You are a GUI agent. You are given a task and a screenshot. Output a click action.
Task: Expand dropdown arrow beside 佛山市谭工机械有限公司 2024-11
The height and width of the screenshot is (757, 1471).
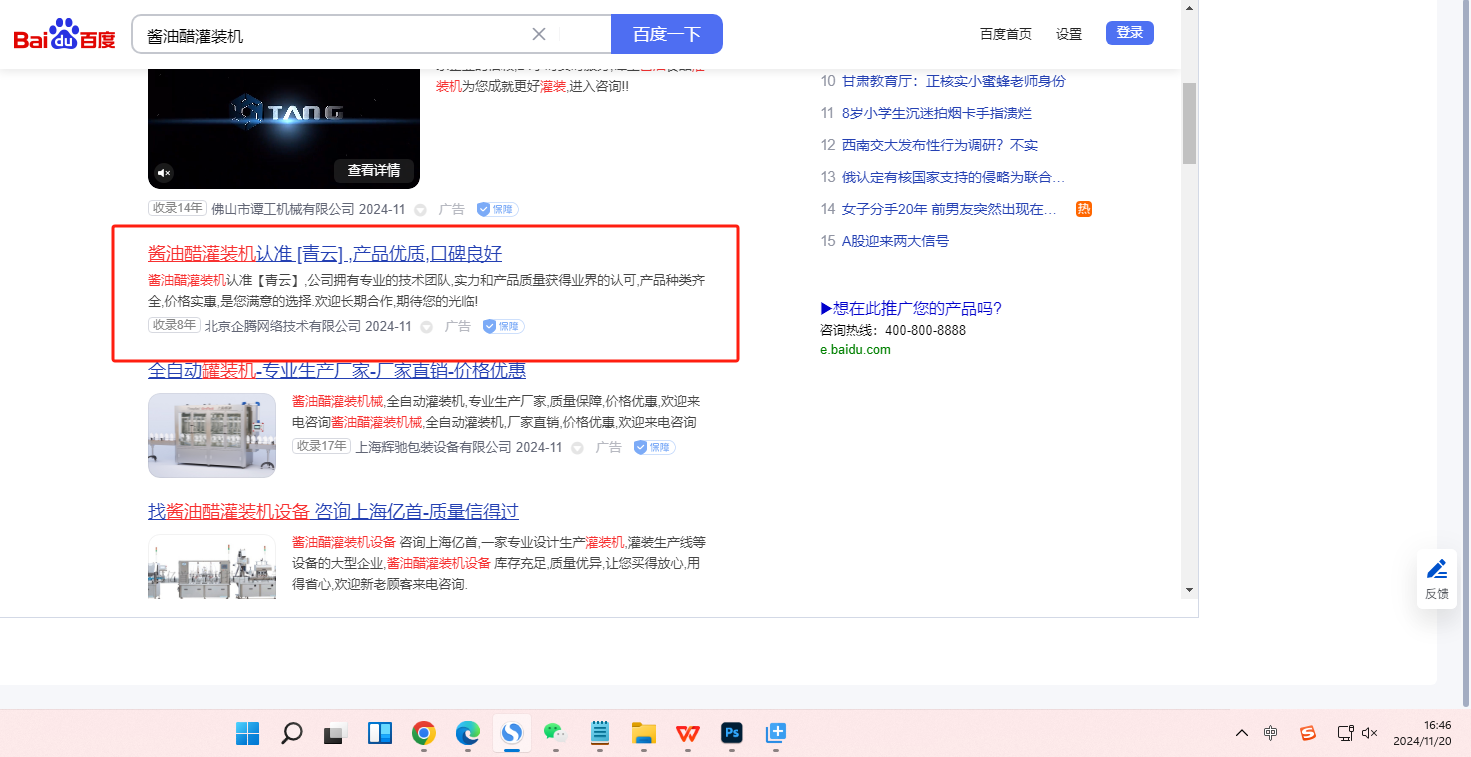(420, 210)
